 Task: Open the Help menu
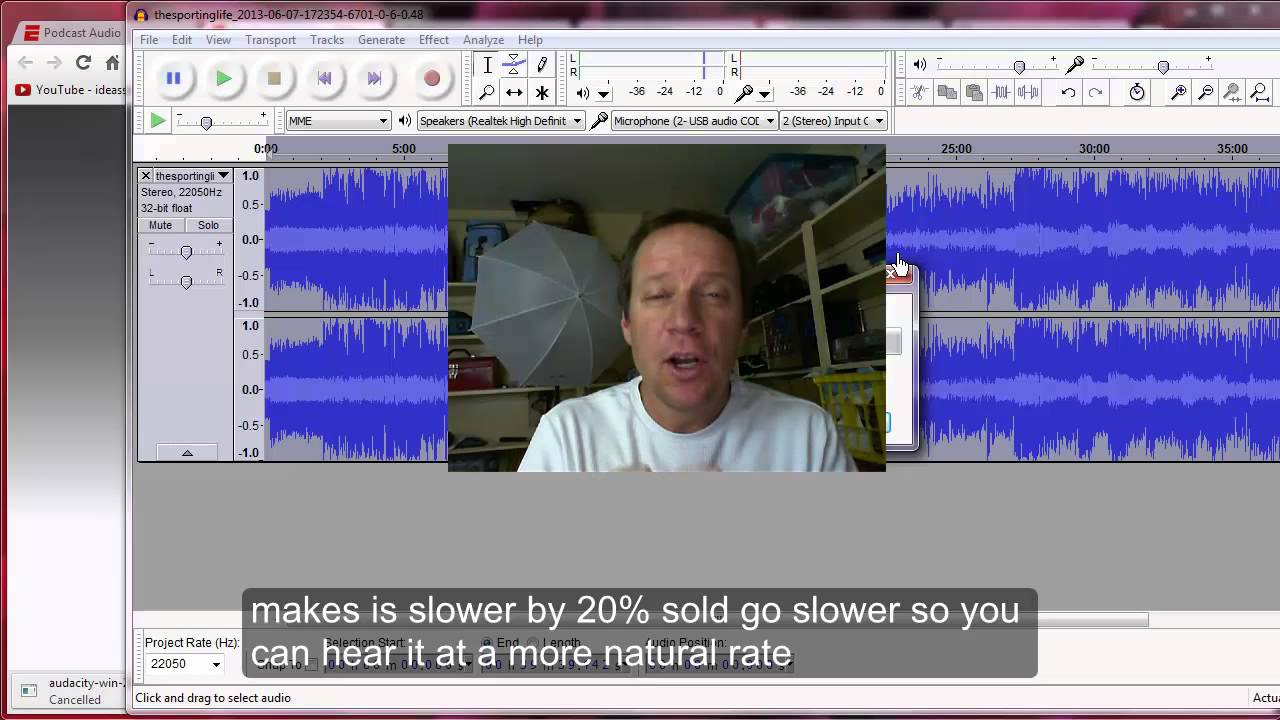tap(530, 40)
